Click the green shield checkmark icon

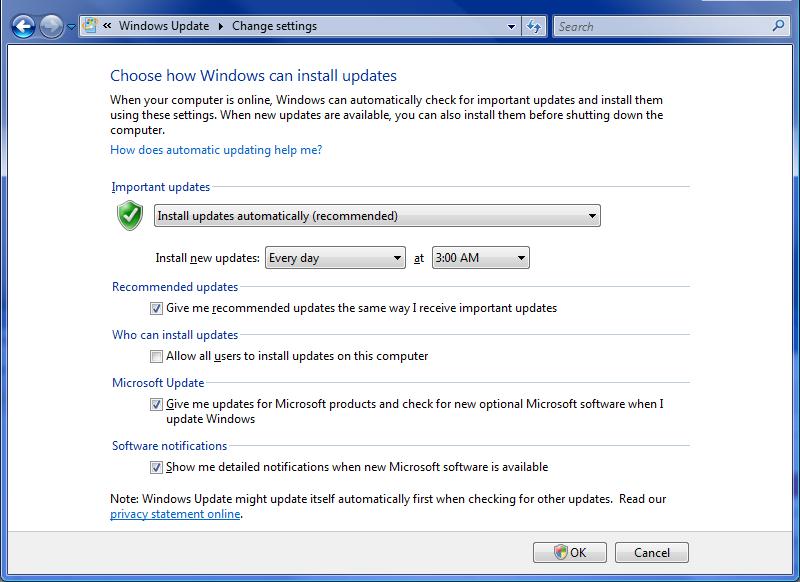pyautogui.click(x=130, y=215)
